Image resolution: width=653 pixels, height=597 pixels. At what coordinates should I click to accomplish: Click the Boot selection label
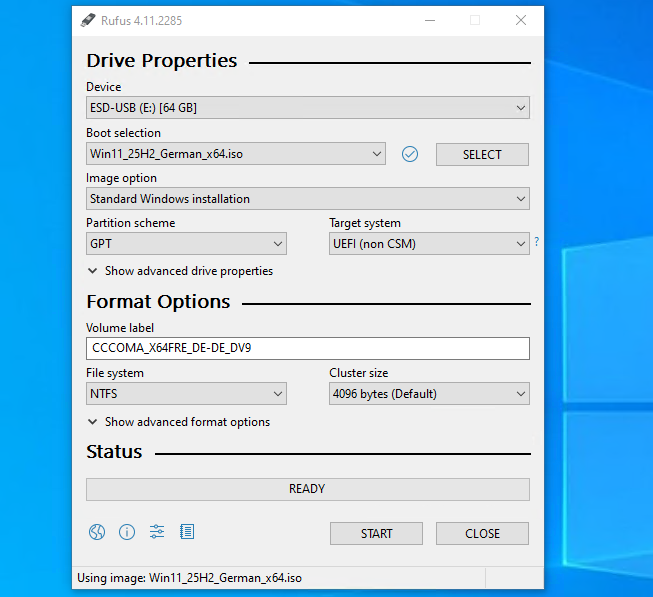point(123,133)
